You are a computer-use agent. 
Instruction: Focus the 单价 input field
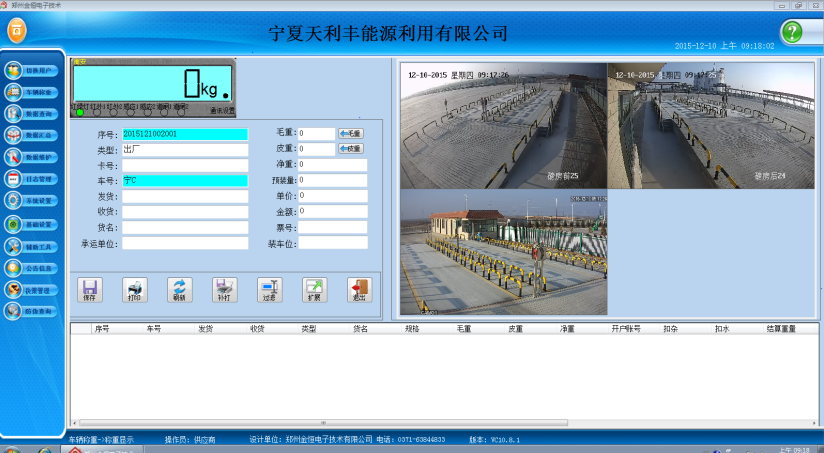pyautogui.click(x=332, y=196)
